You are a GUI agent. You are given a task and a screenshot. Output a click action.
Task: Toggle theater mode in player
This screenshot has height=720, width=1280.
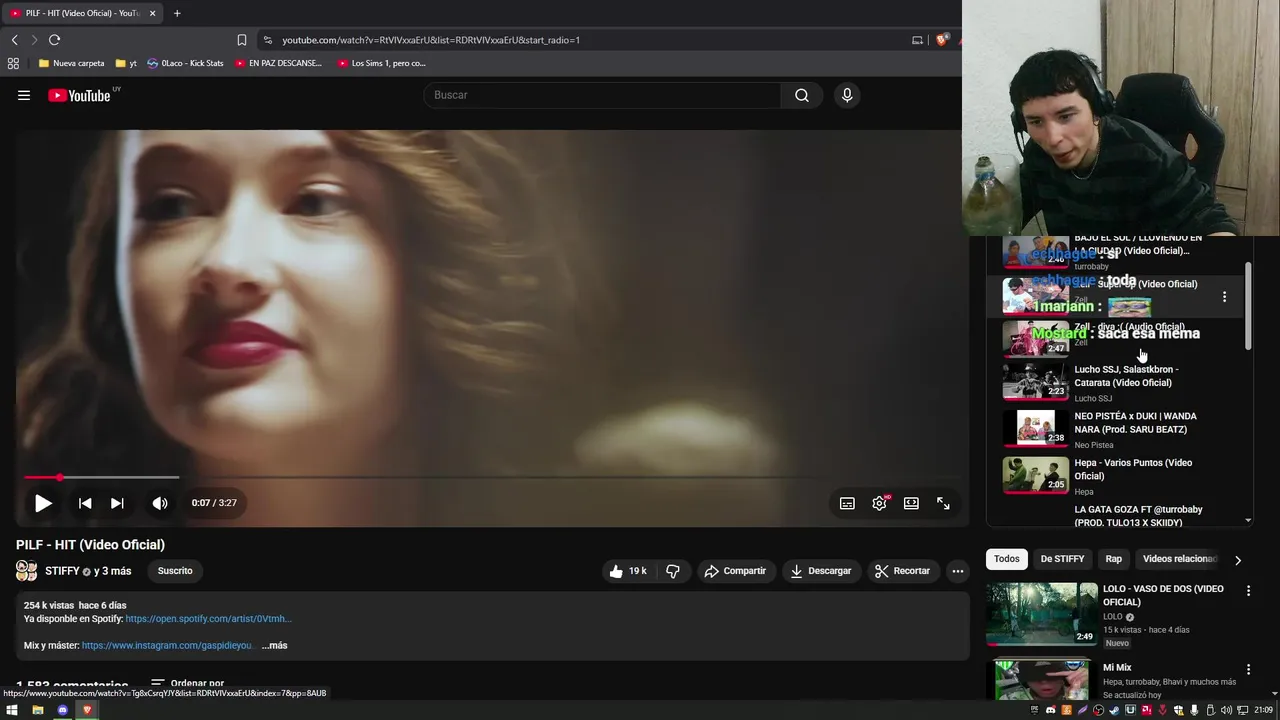(x=911, y=503)
